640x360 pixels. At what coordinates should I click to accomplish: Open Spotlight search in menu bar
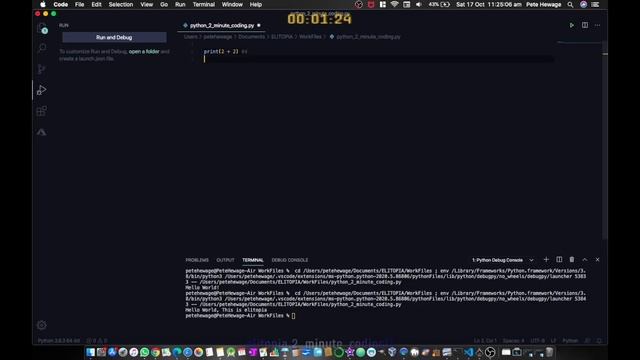tap(570, 4)
